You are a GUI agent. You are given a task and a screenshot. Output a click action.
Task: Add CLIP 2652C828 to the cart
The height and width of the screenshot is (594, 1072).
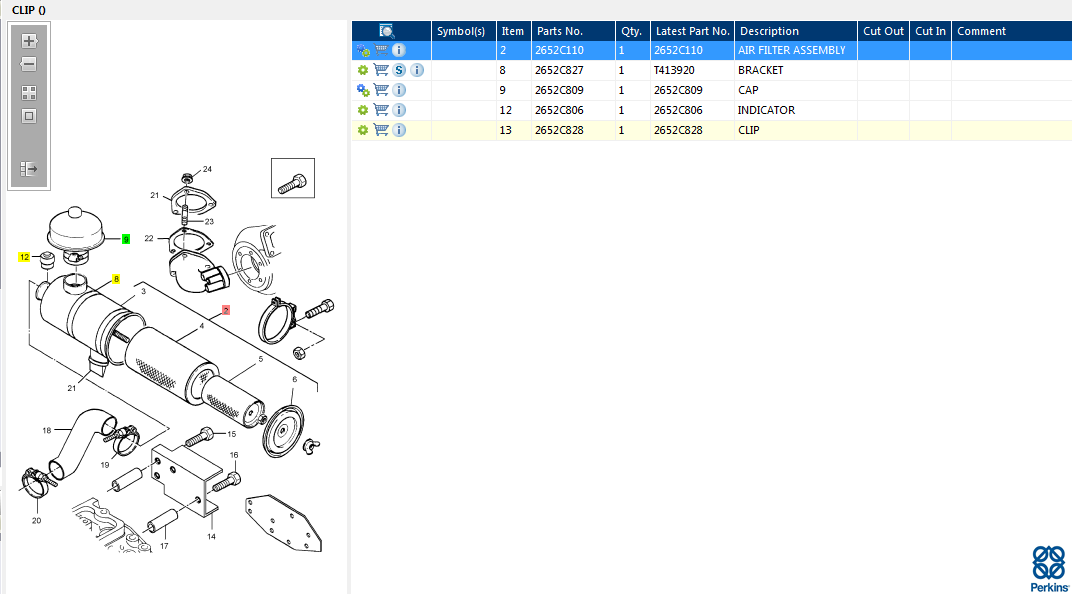point(381,130)
